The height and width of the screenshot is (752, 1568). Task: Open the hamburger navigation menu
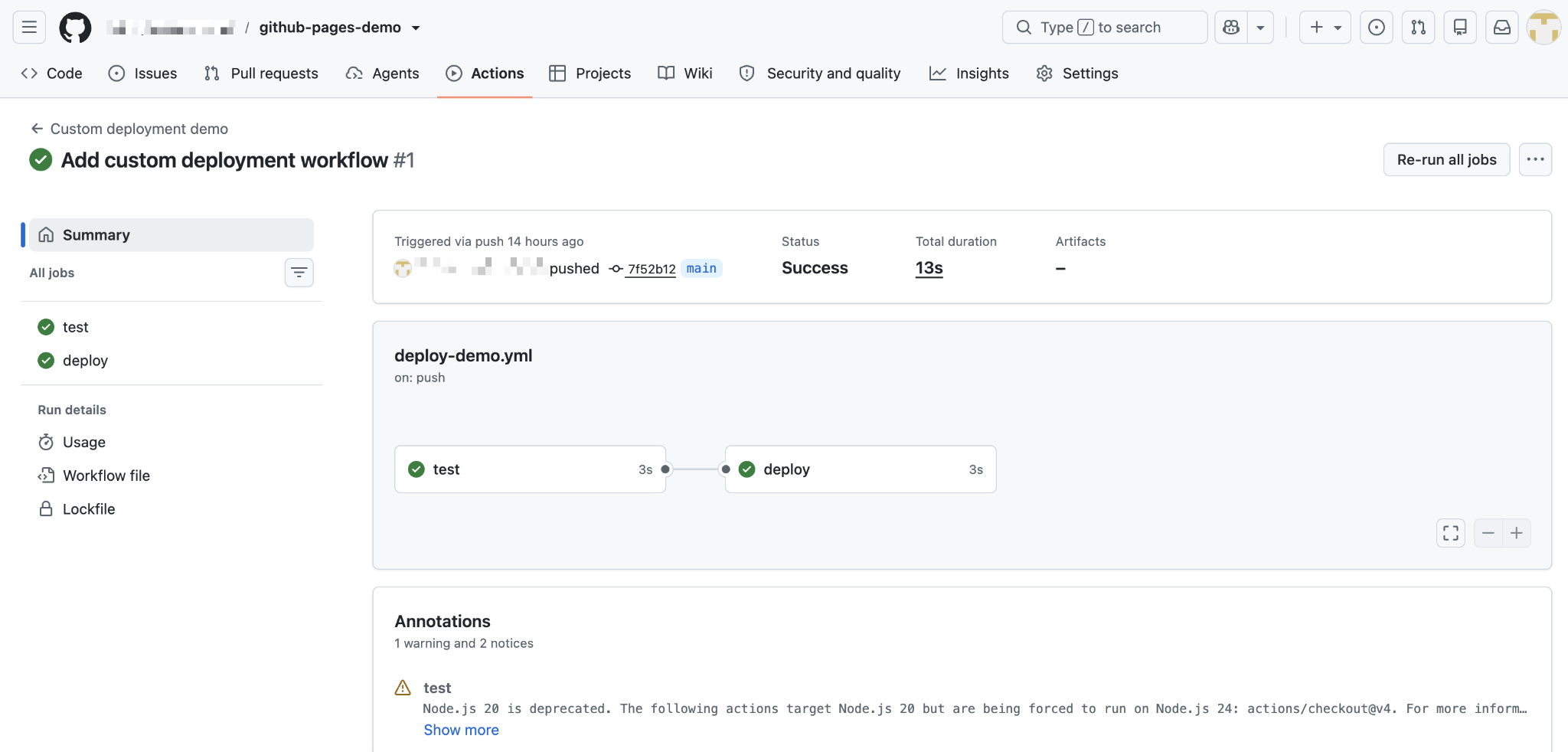click(29, 28)
